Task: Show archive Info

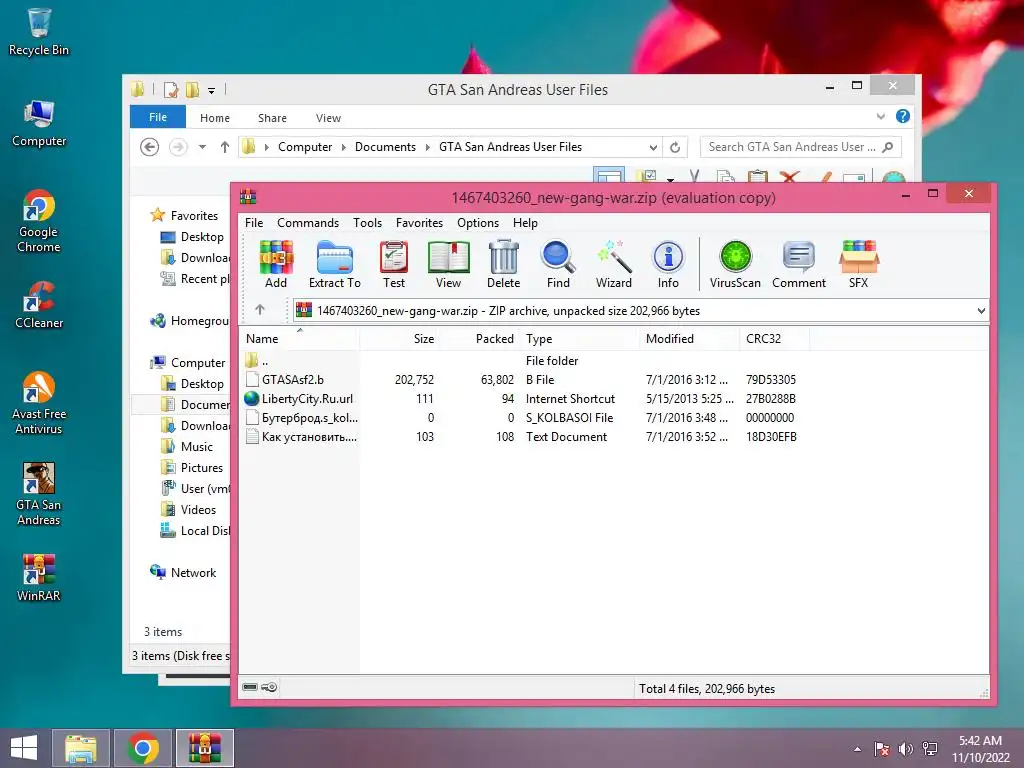Action: tap(667, 264)
